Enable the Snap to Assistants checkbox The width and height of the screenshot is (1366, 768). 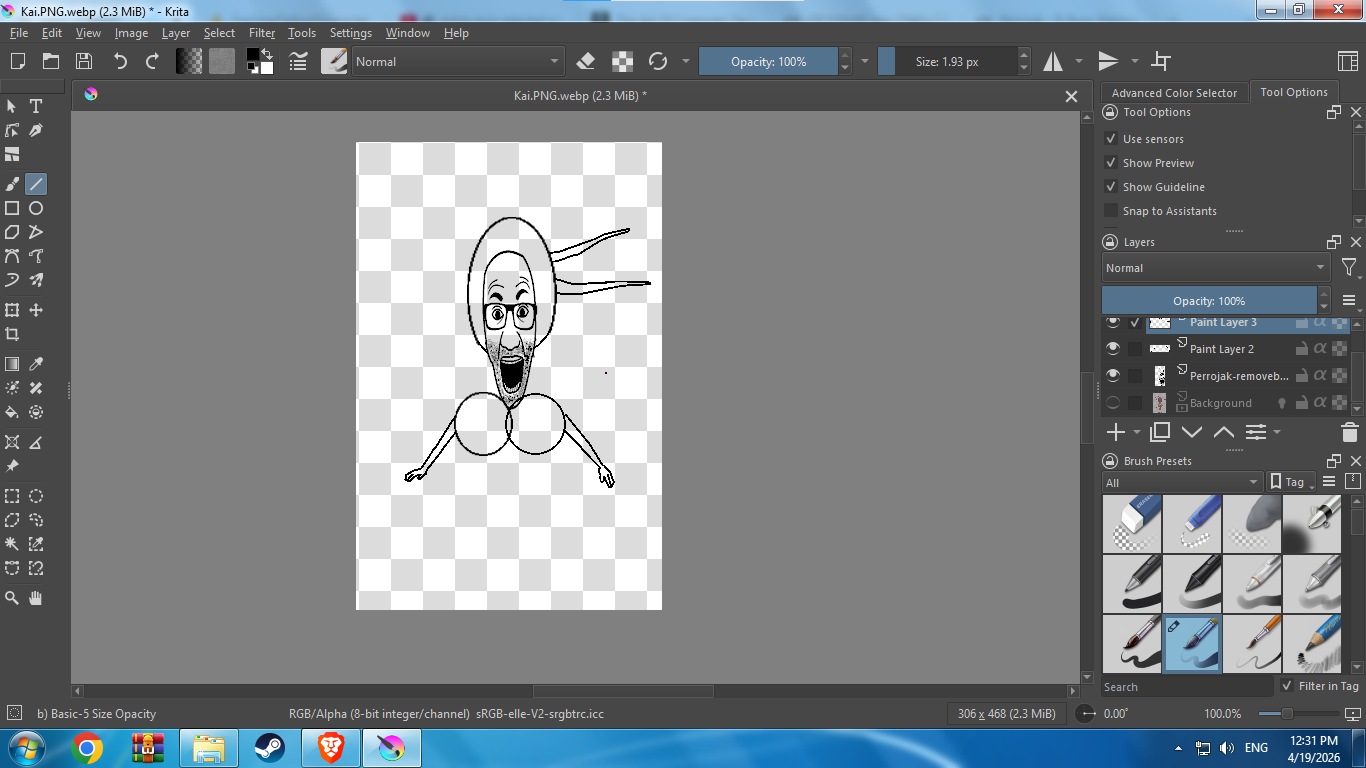pyautogui.click(x=1110, y=211)
